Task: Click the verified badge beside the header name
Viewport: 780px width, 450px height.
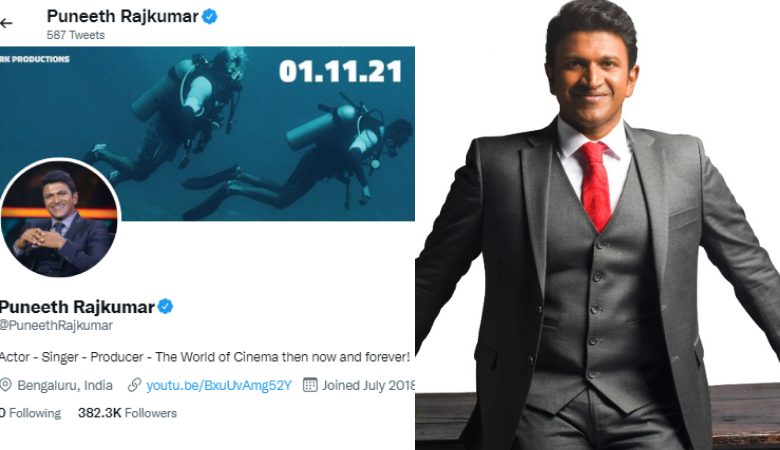Action: click(x=209, y=17)
